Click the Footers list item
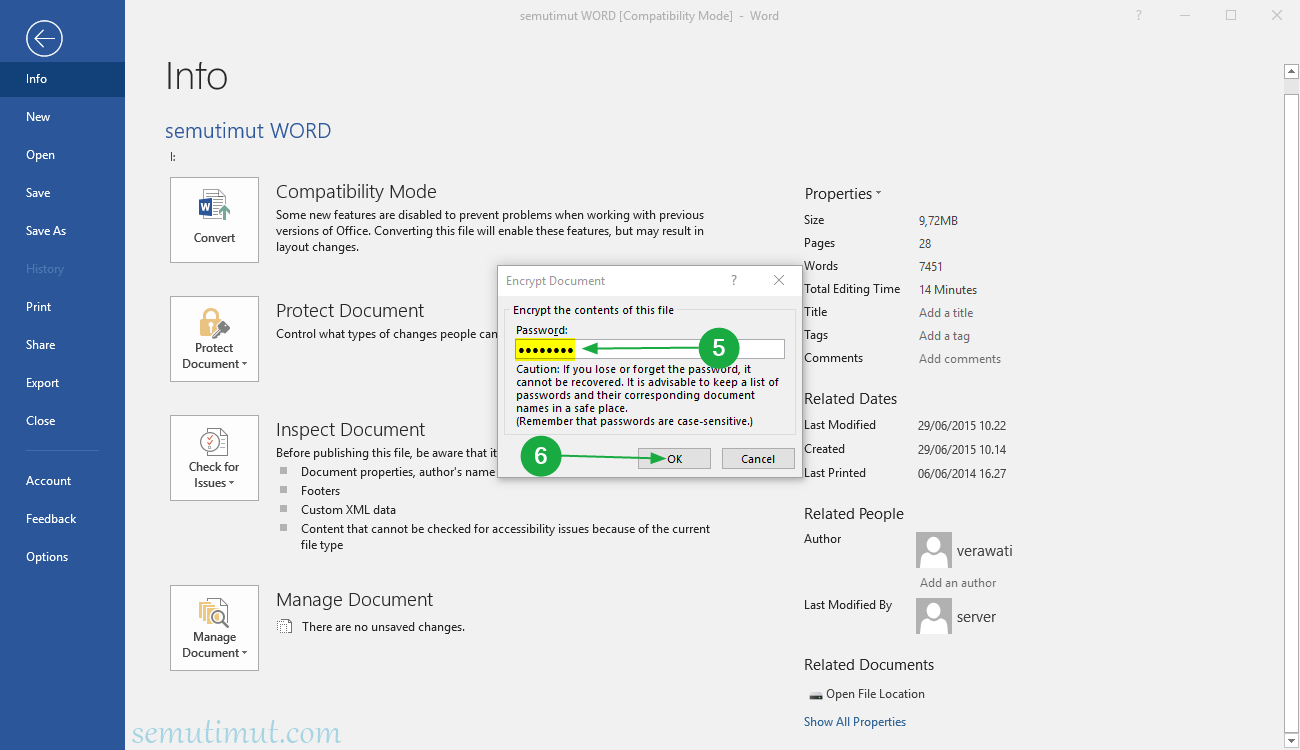 coord(320,491)
